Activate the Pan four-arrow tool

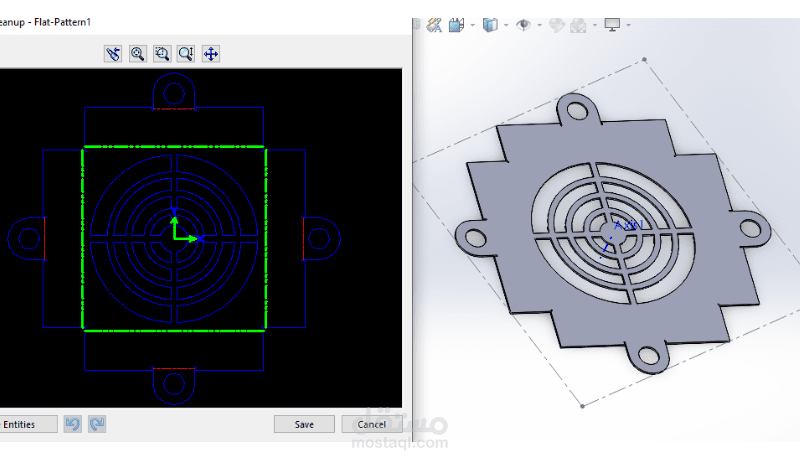(211, 54)
